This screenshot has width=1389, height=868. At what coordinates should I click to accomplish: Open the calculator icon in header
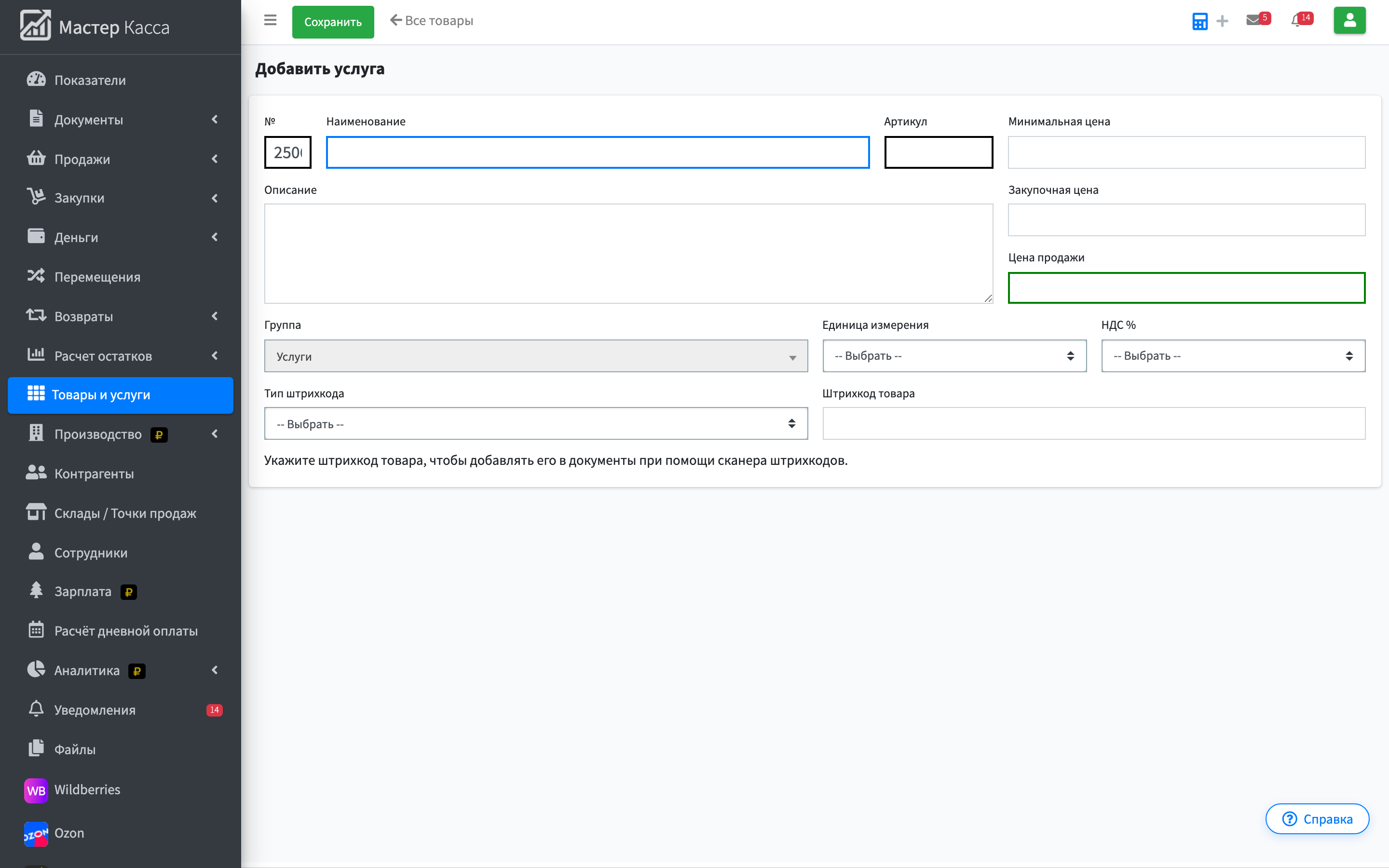(1199, 21)
